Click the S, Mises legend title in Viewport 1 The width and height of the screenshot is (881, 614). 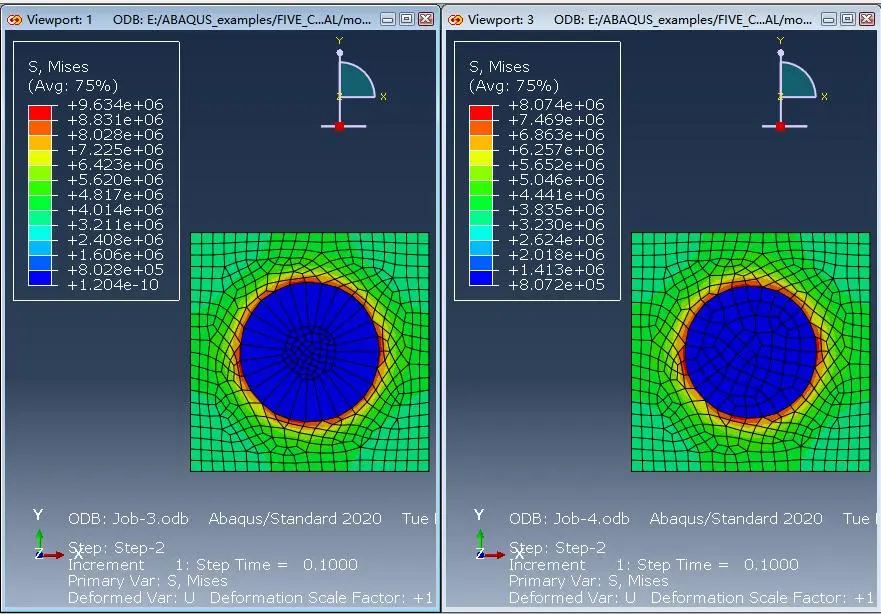(x=58, y=67)
